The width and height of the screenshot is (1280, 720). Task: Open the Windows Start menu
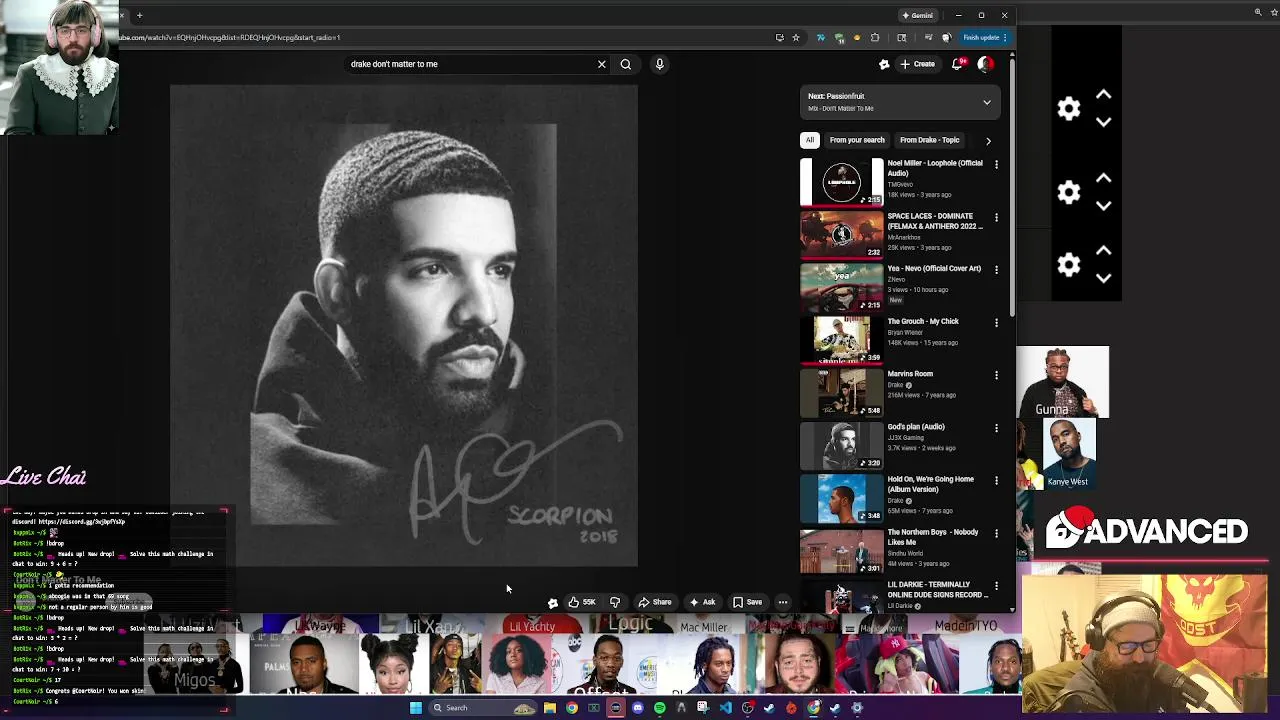click(416, 708)
